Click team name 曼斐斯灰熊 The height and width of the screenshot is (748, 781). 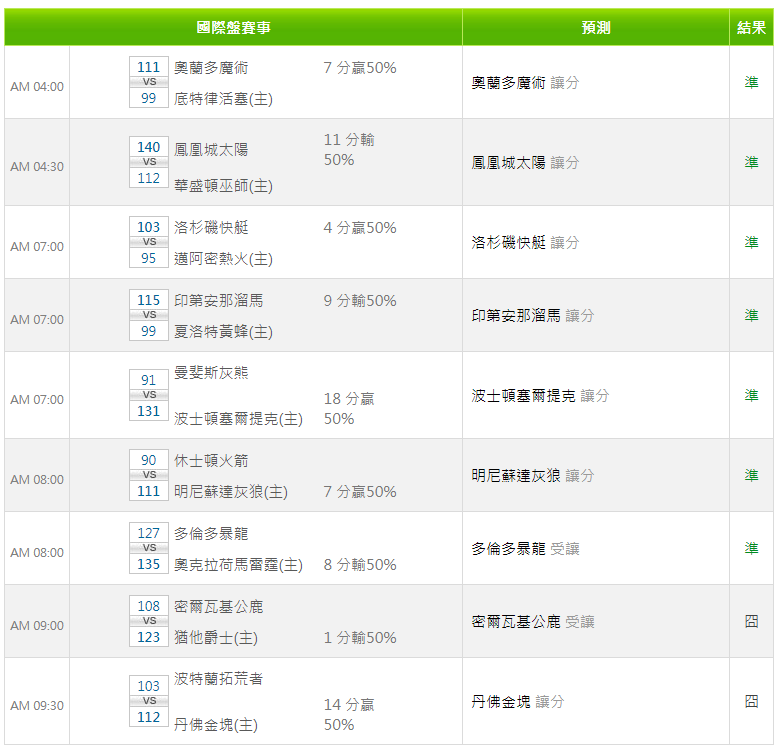click(x=211, y=373)
